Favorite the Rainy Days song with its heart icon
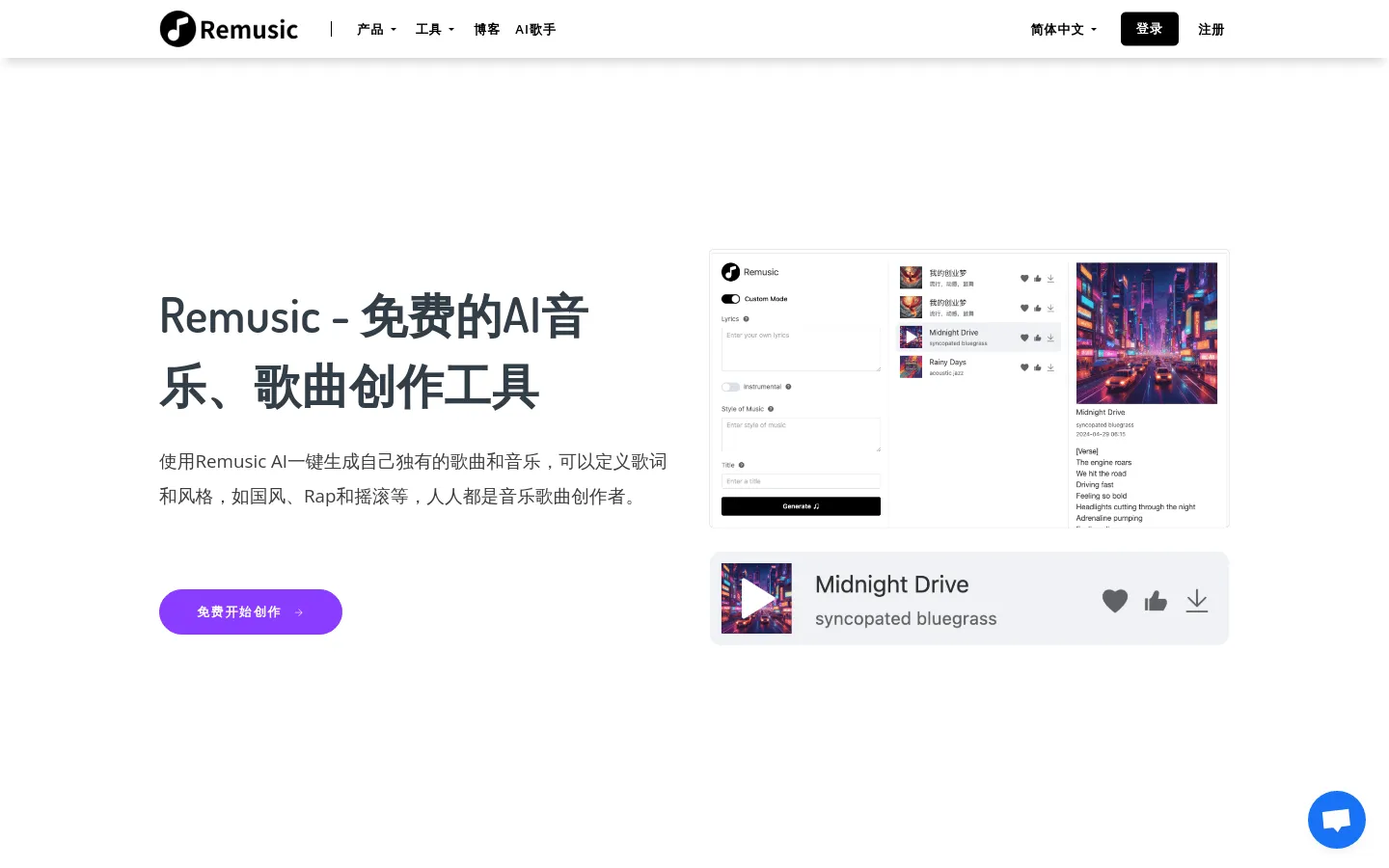The width and height of the screenshot is (1389, 868). pyautogui.click(x=1024, y=367)
